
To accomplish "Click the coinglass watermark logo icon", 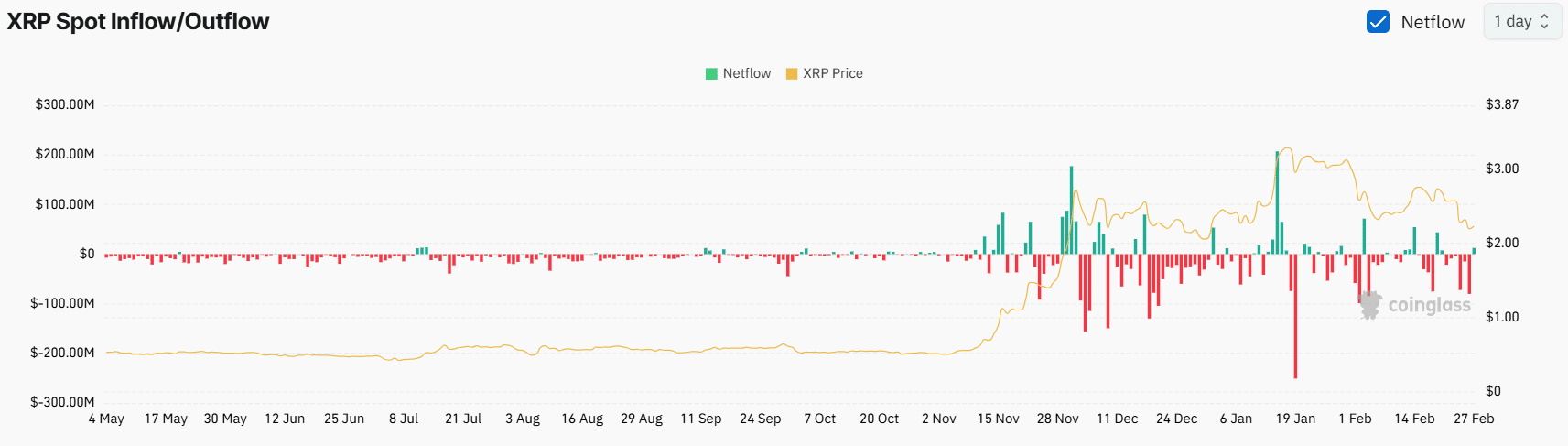I will [x=1369, y=305].
